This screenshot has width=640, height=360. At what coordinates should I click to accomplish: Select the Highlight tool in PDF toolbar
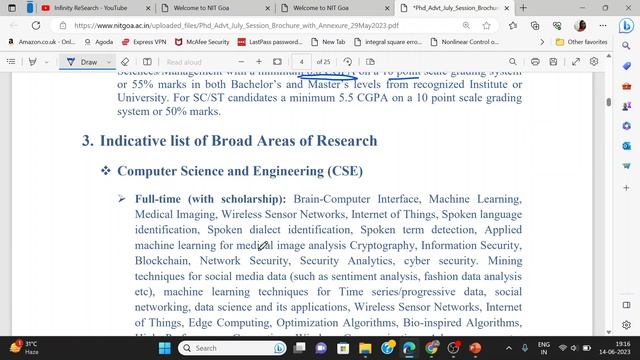point(33,62)
